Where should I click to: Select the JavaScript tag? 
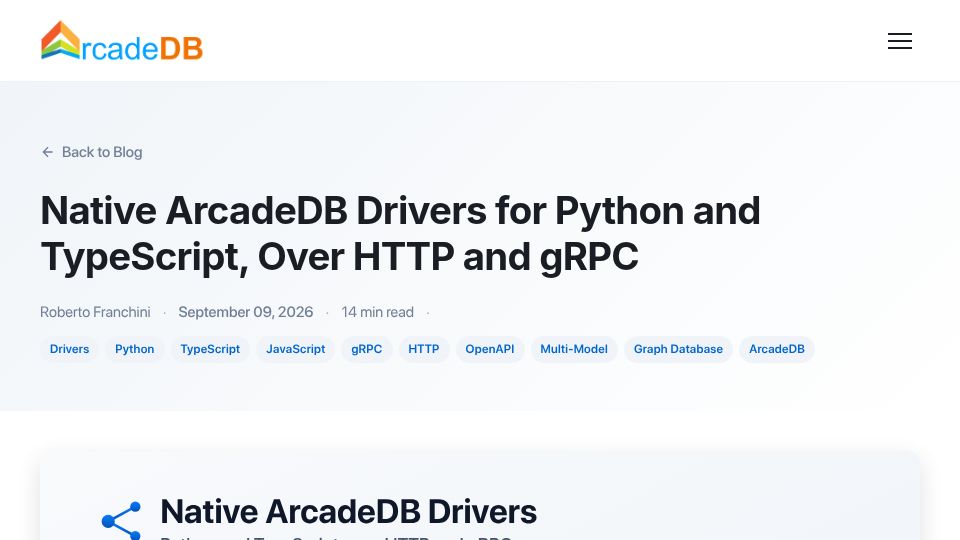click(296, 349)
